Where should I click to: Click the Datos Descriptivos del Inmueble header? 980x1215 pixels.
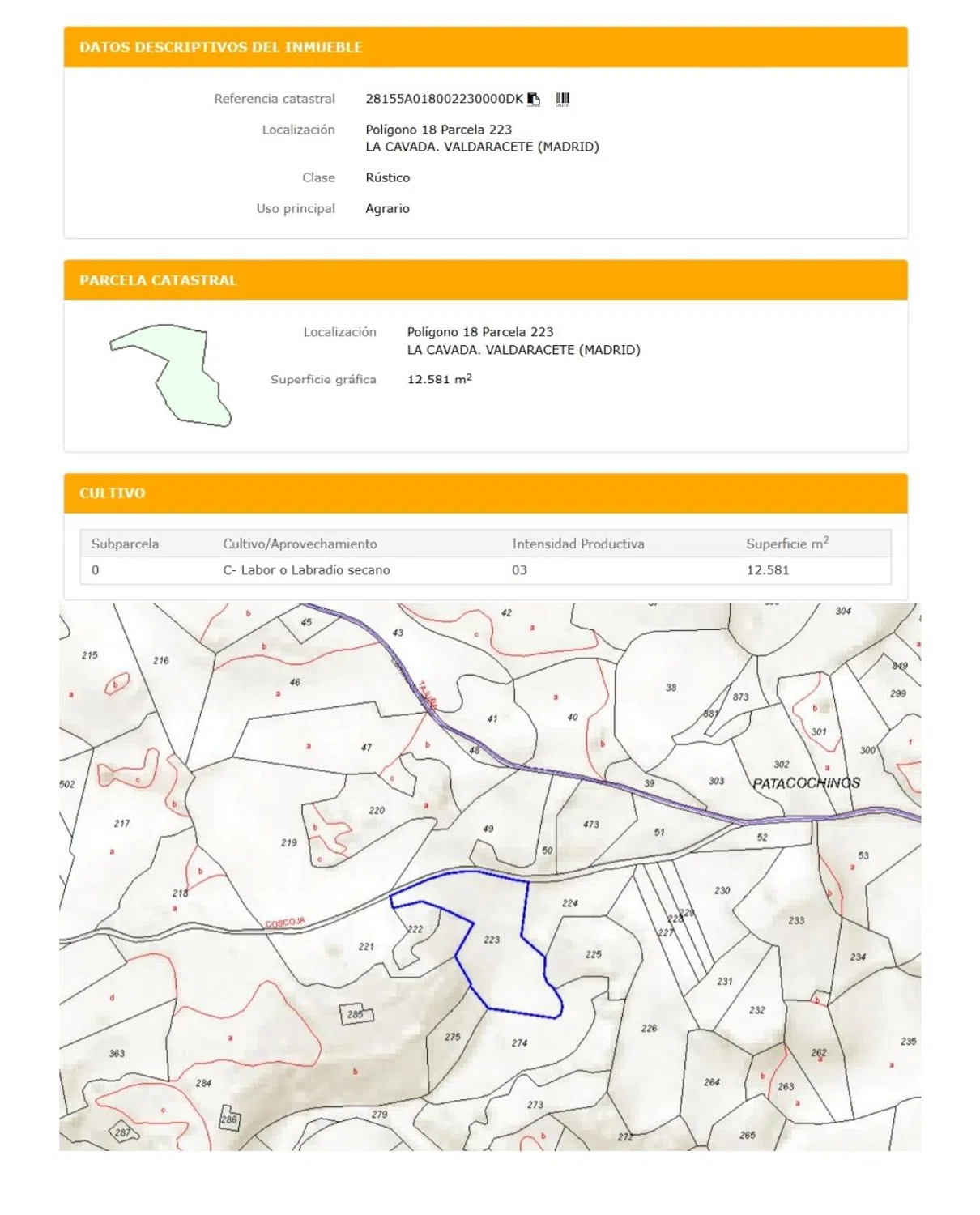coord(220,47)
